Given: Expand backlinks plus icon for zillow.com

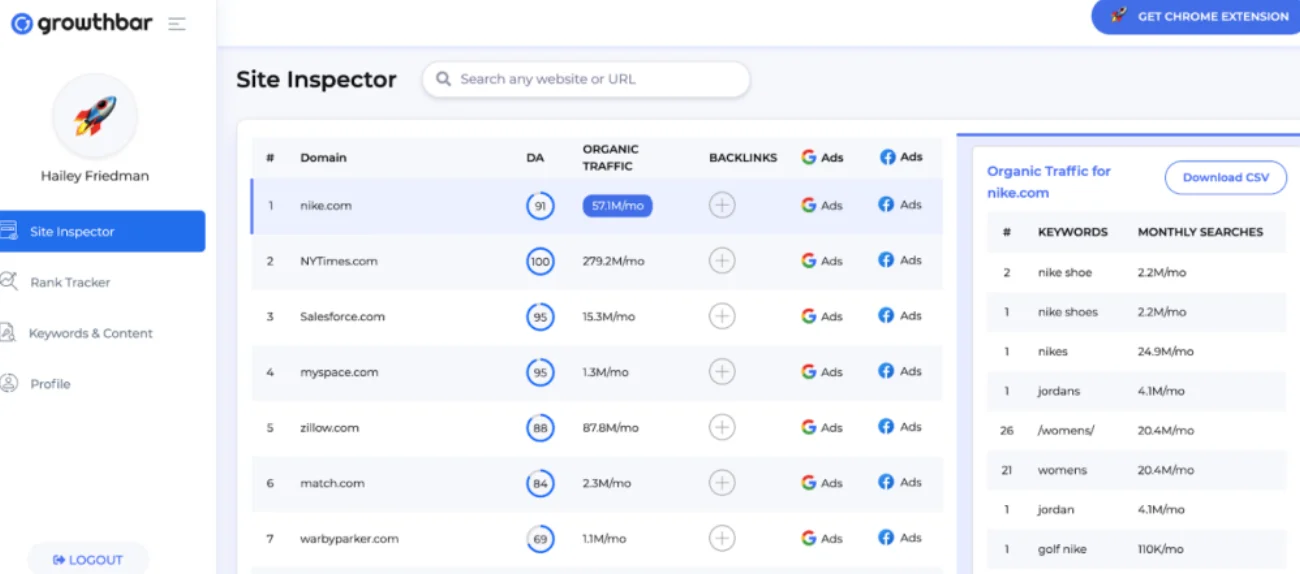Looking at the screenshot, I should (722, 427).
